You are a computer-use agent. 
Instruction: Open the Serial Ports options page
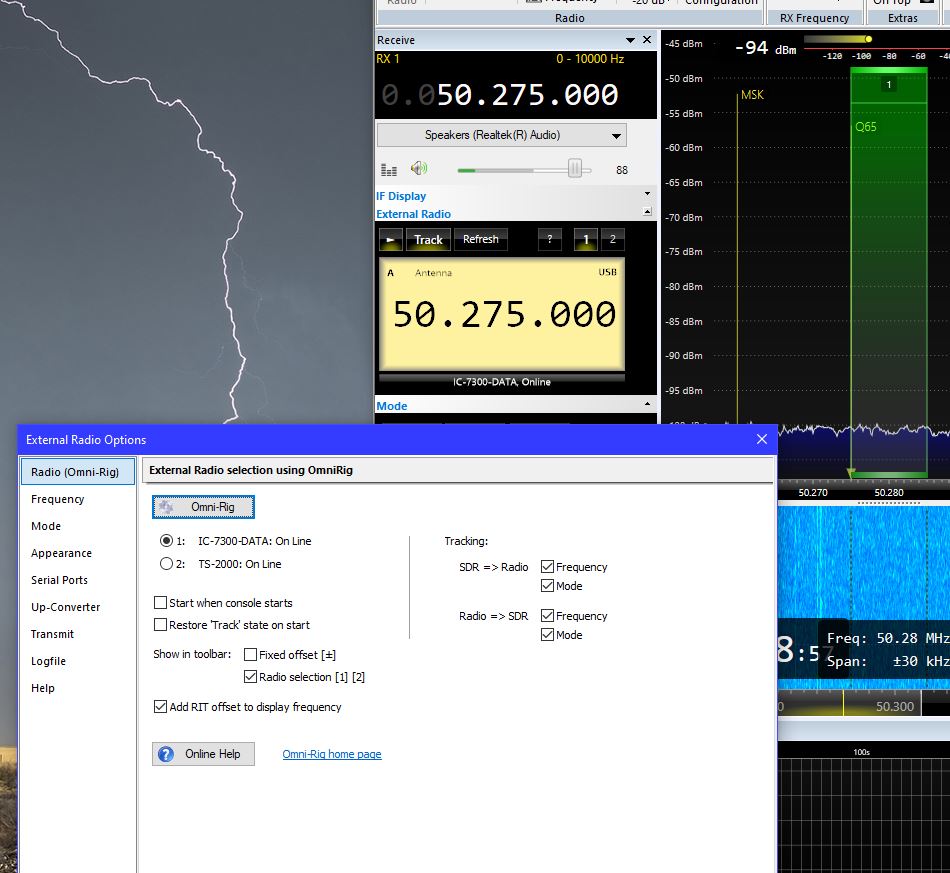click(x=59, y=580)
